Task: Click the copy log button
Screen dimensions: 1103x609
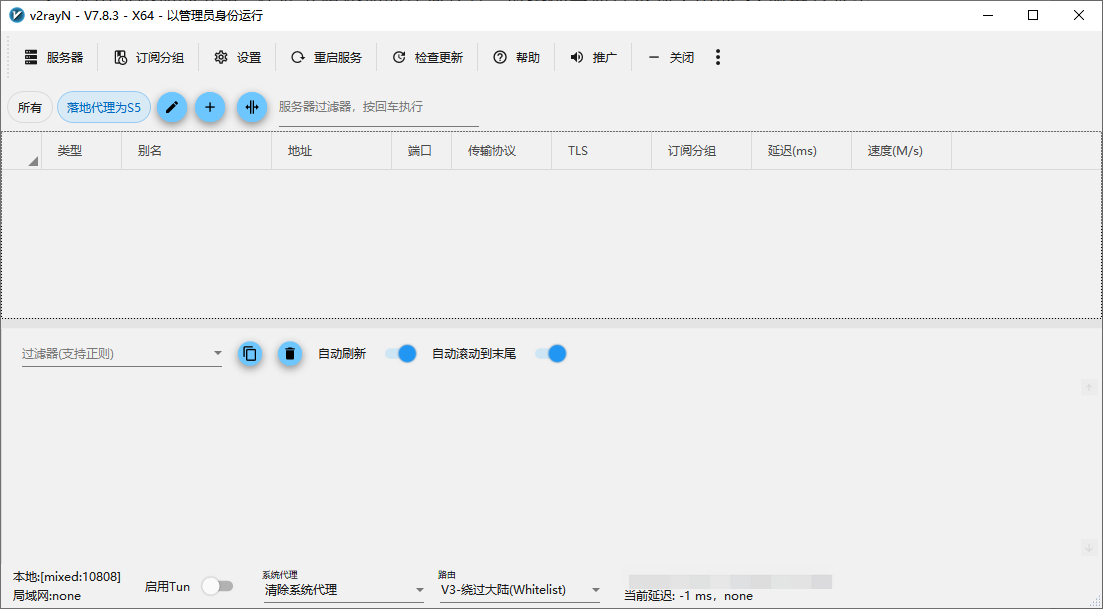Action: 250,354
